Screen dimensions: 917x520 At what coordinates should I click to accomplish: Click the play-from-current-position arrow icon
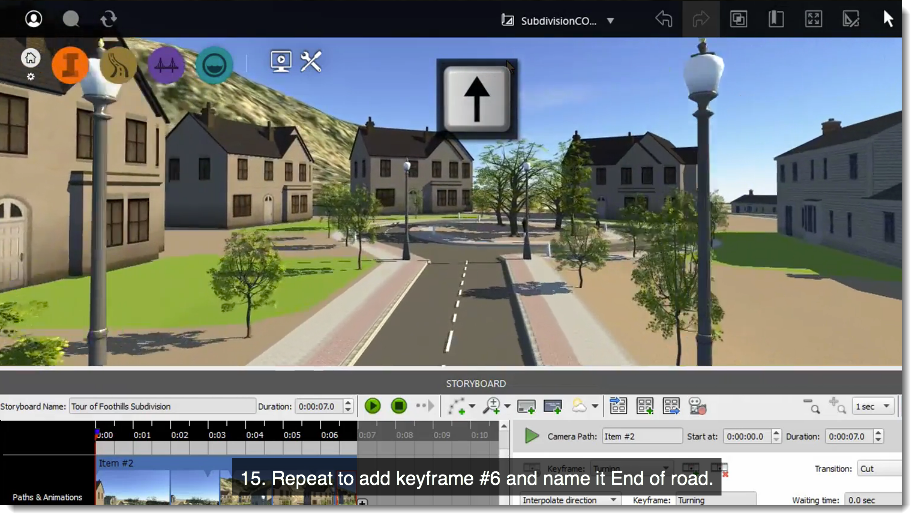pos(425,406)
